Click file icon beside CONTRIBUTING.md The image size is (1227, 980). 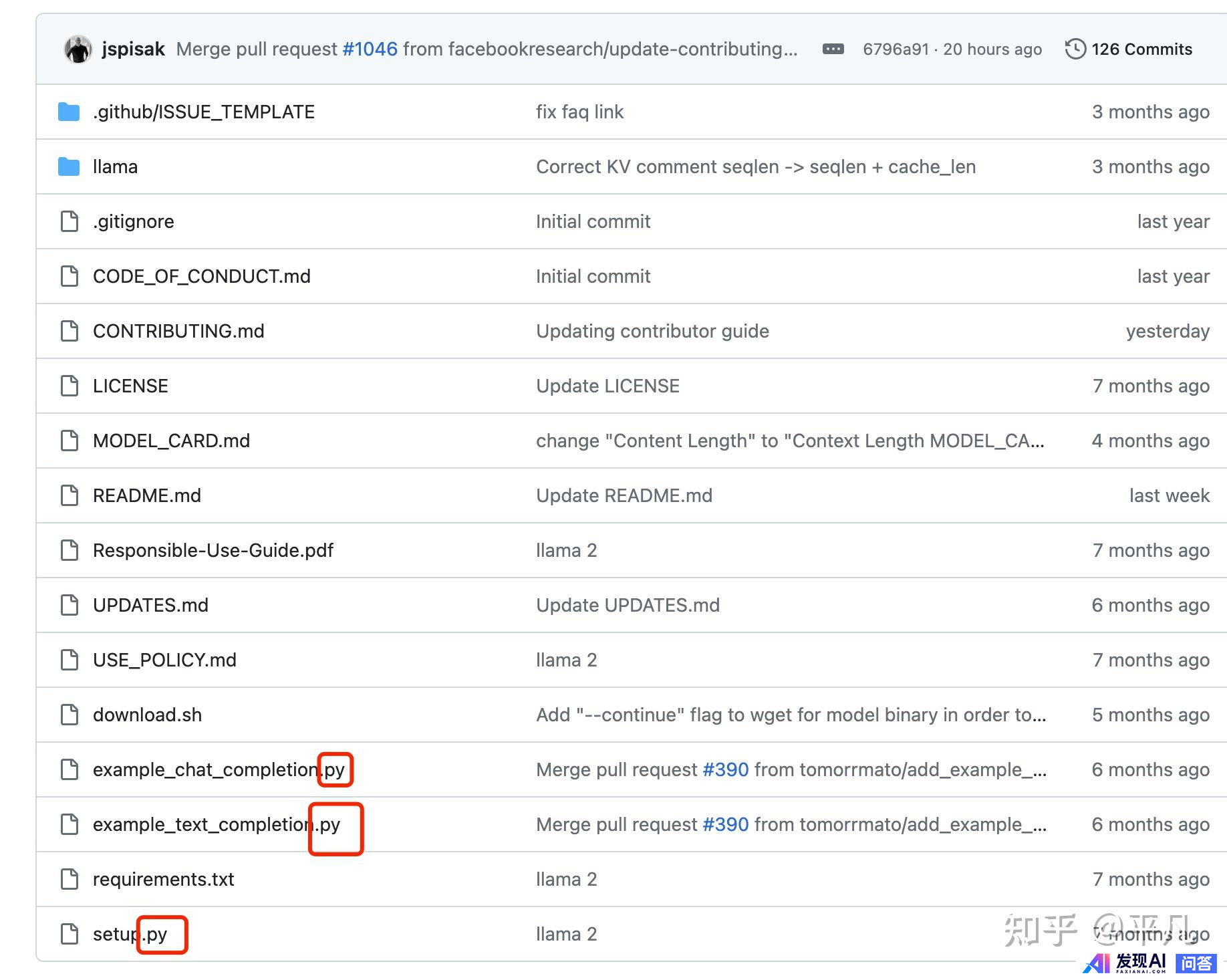tap(70, 331)
